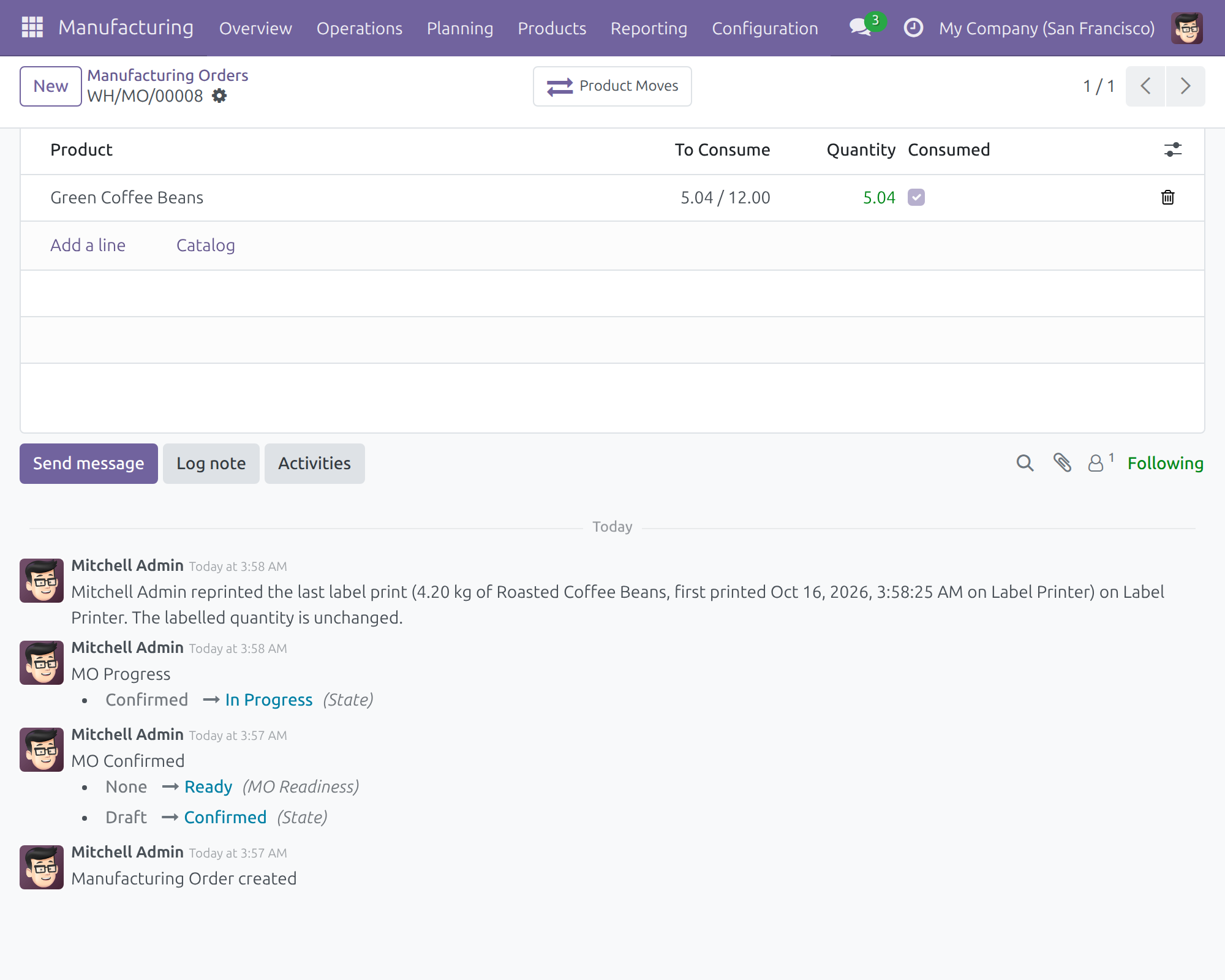Click Mitchell Admin's name on Manufacturing Order created

click(x=127, y=852)
